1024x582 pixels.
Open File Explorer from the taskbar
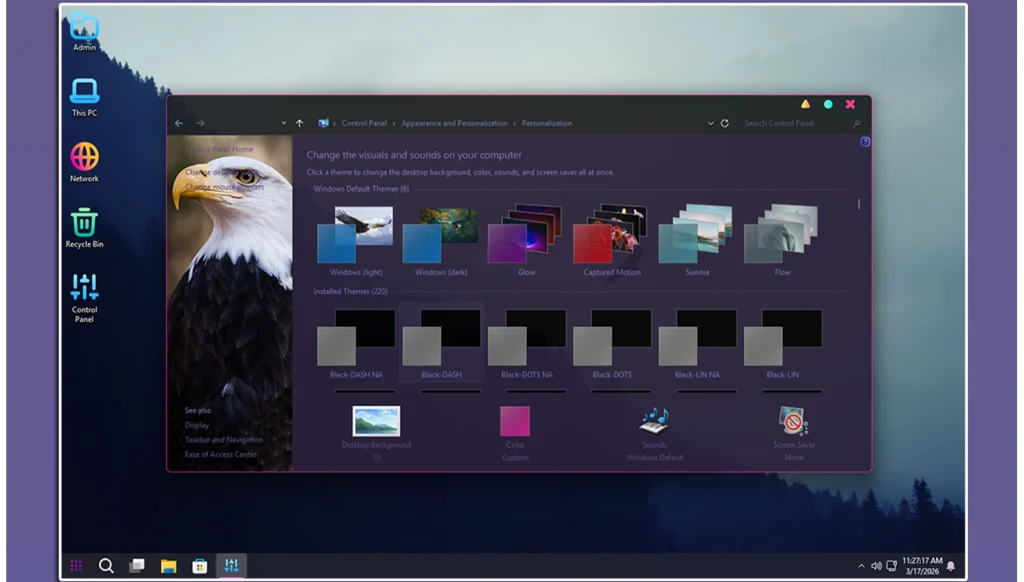[169, 566]
